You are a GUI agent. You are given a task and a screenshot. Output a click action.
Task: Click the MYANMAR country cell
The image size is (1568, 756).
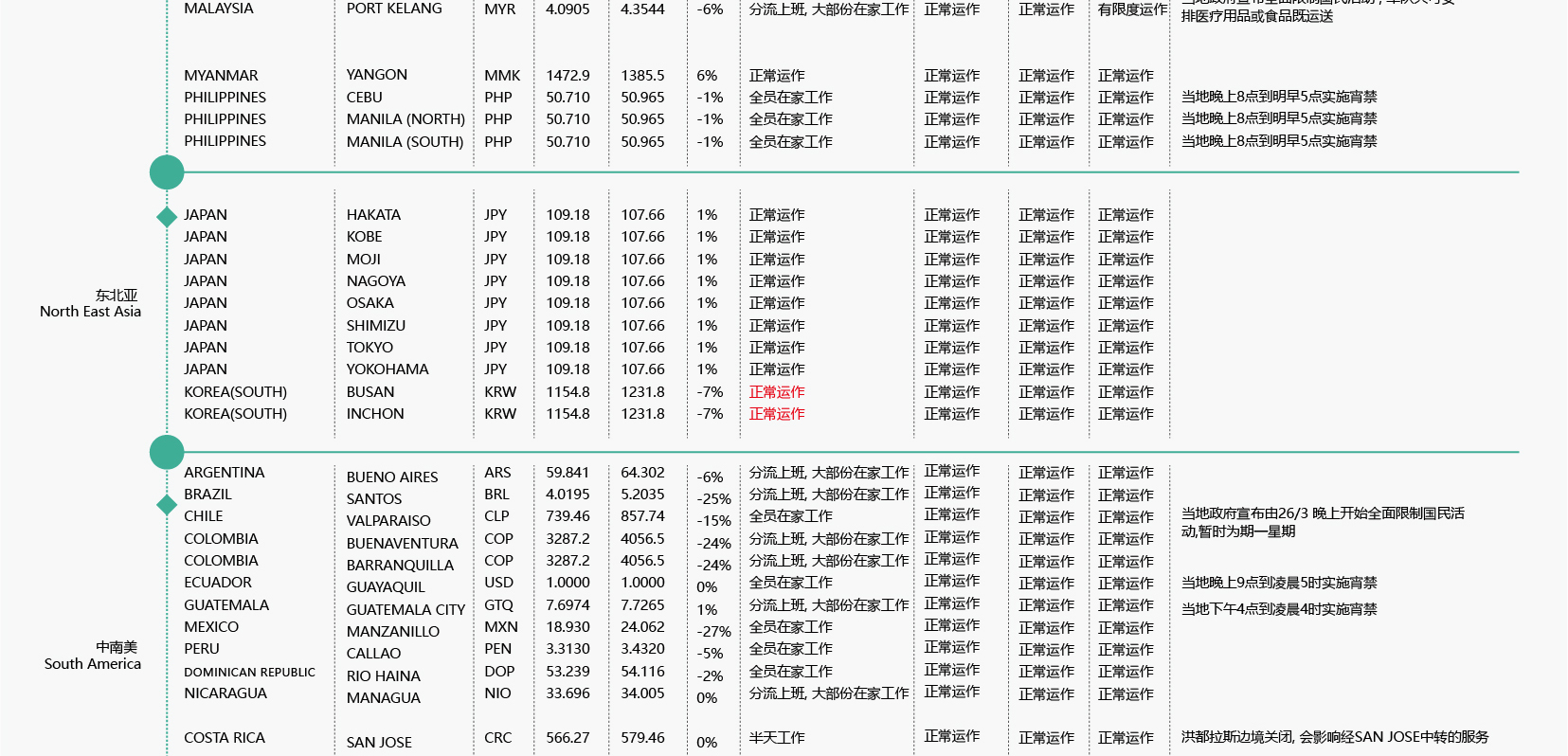[x=221, y=76]
